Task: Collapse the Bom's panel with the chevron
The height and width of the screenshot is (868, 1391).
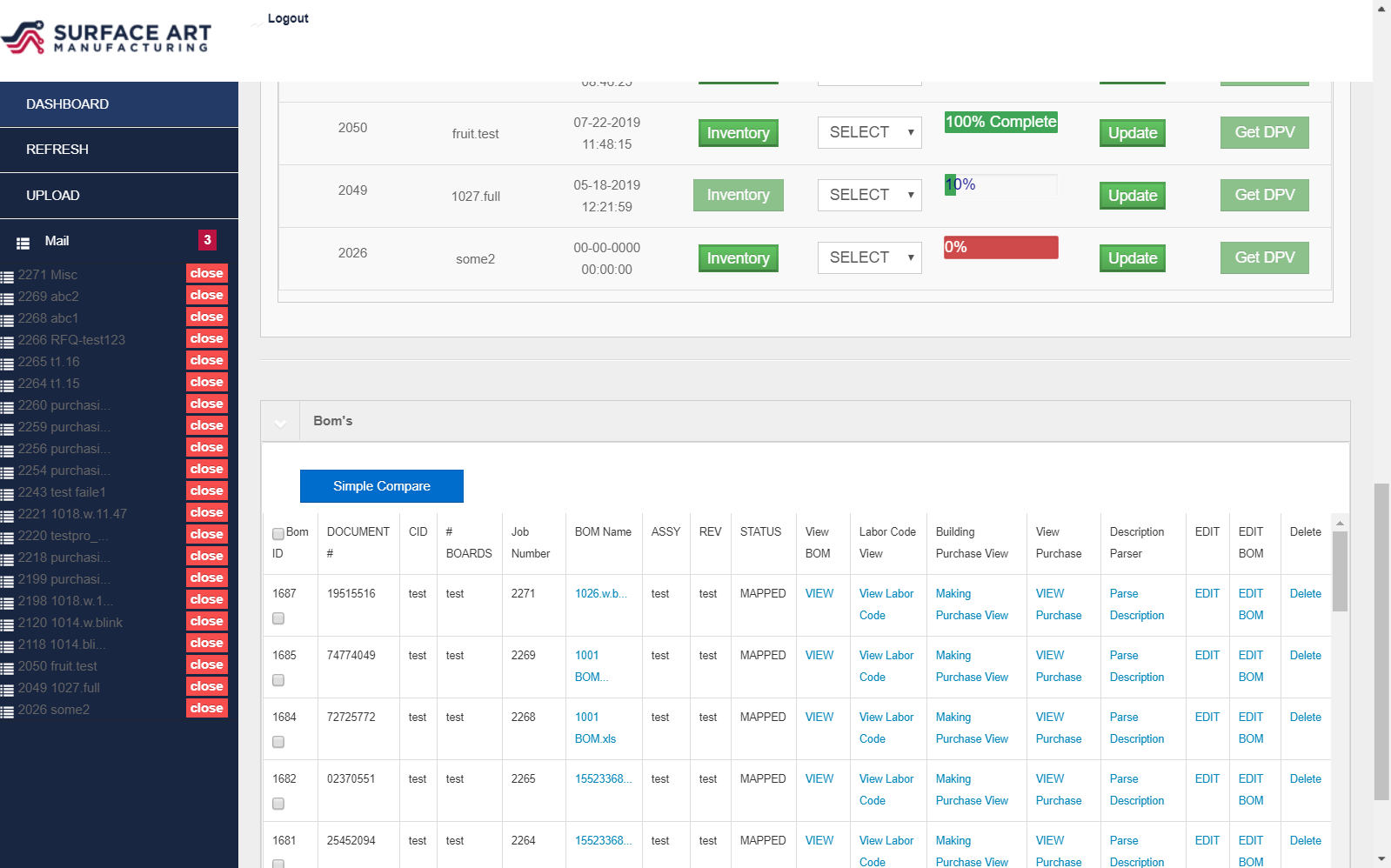Action: (x=280, y=423)
